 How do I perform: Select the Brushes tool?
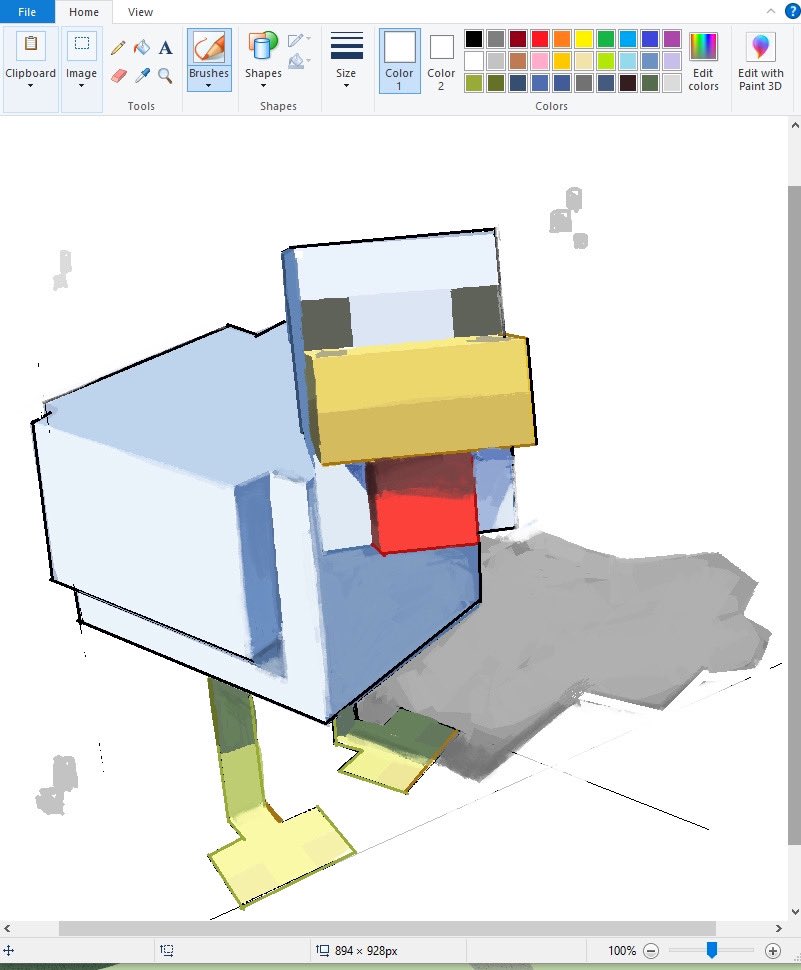click(x=209, y=47)
